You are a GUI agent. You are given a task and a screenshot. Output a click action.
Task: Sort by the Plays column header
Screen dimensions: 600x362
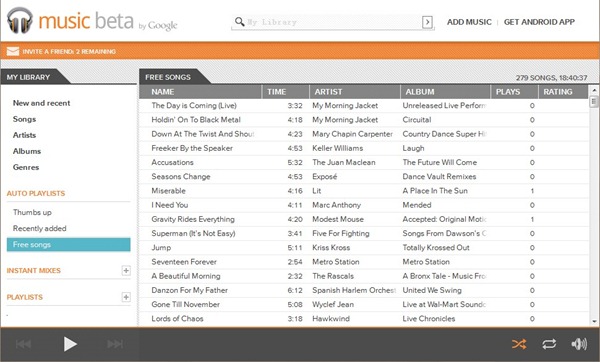click(x=514, y=92)
